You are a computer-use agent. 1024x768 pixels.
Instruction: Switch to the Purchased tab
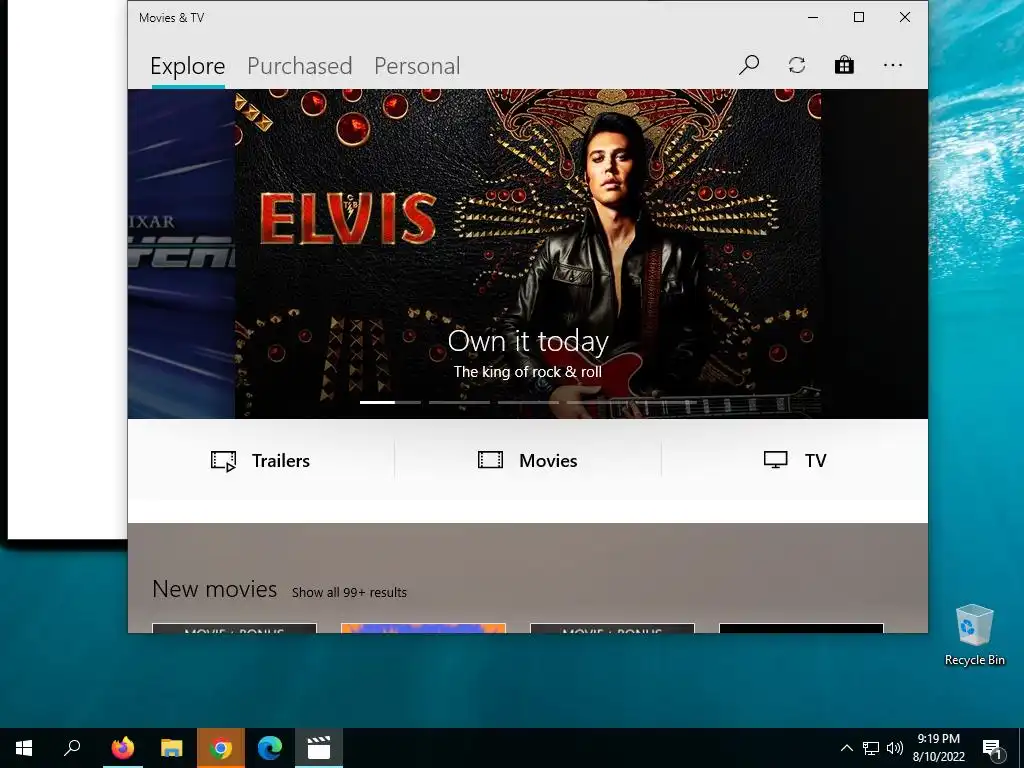pyautogui.click(x=300, y=66)
